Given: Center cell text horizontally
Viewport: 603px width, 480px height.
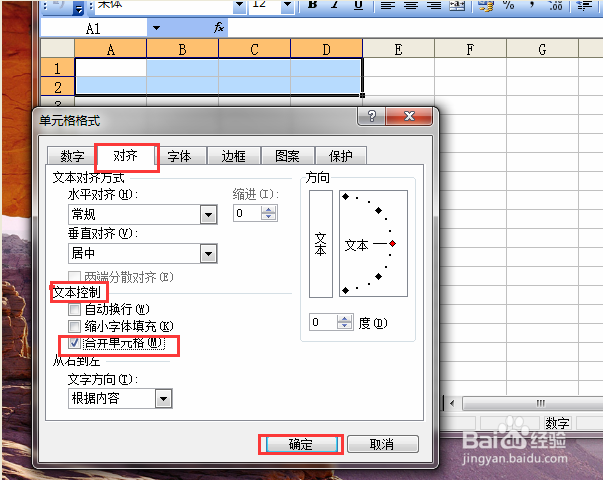Looking at the screenshot, I should click(411, 5).
